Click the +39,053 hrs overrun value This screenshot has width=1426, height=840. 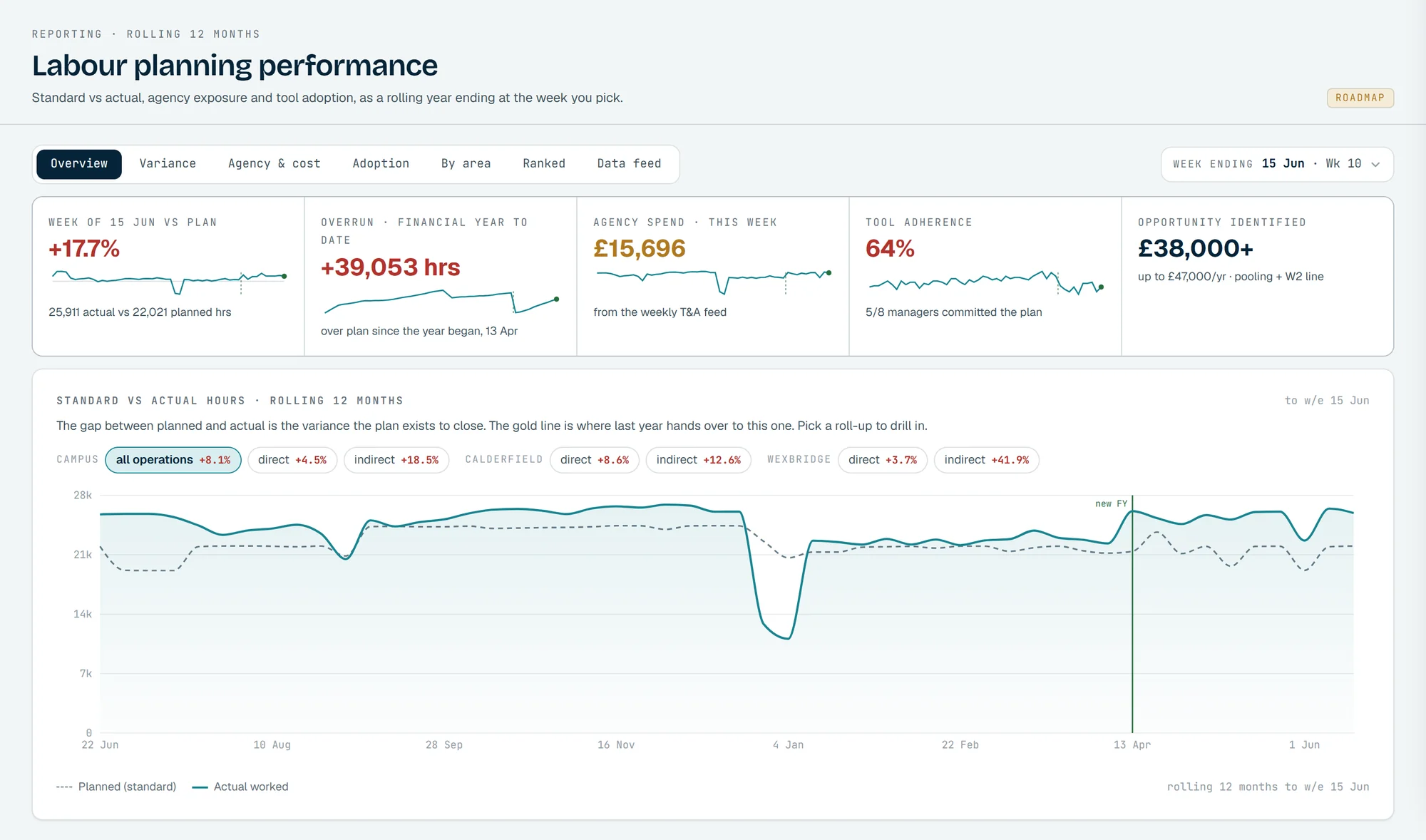[390, 267]
